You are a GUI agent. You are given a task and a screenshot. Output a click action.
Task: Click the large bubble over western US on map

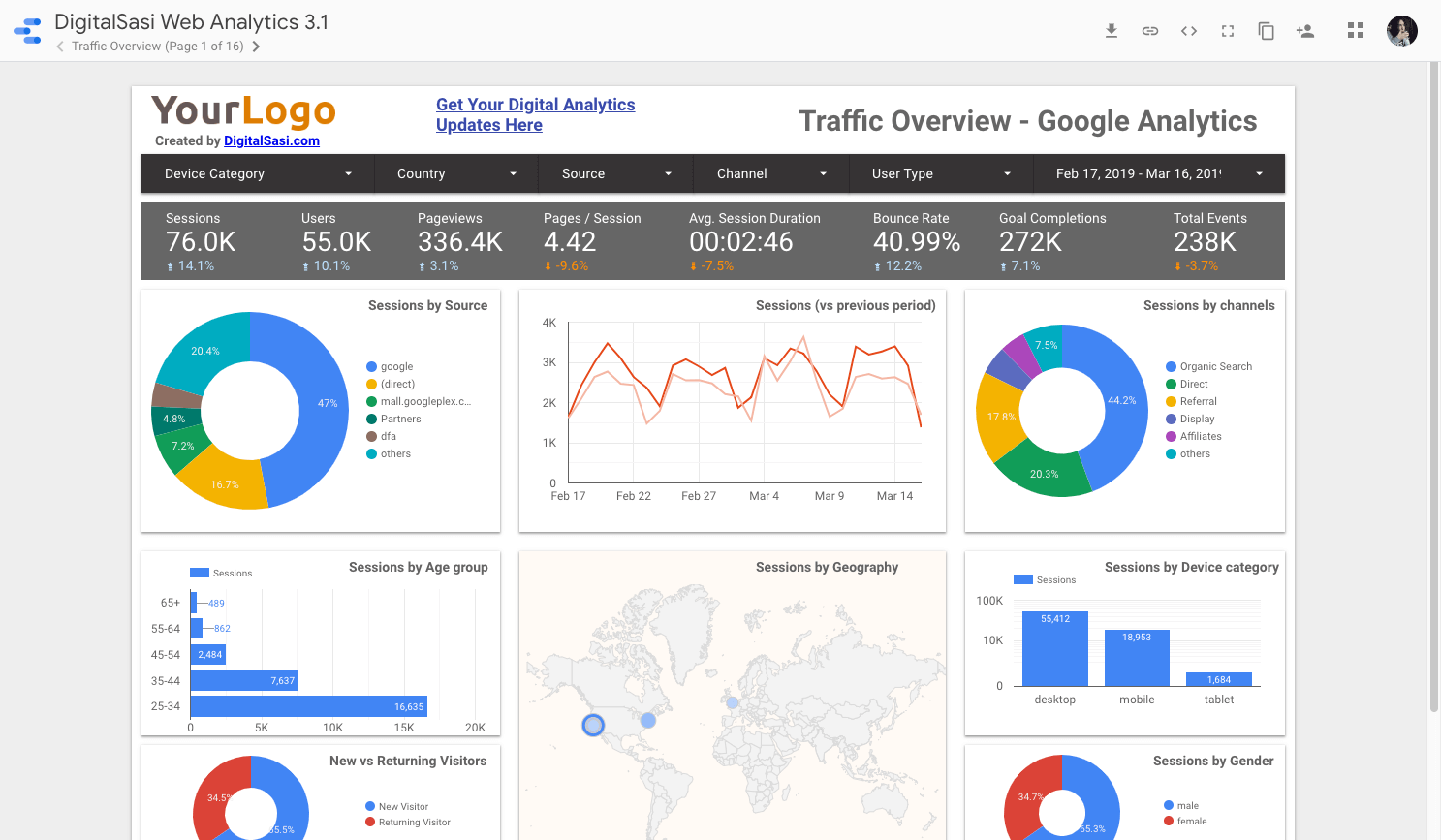pyautogui.click(x=593, y=725)
